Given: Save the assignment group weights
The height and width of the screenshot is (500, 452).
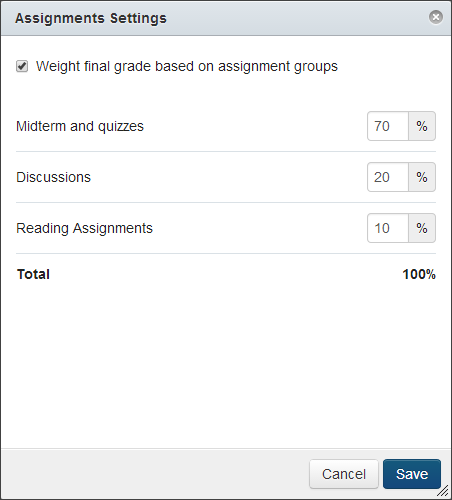Looking at the screenshot, I should point(412,474).
